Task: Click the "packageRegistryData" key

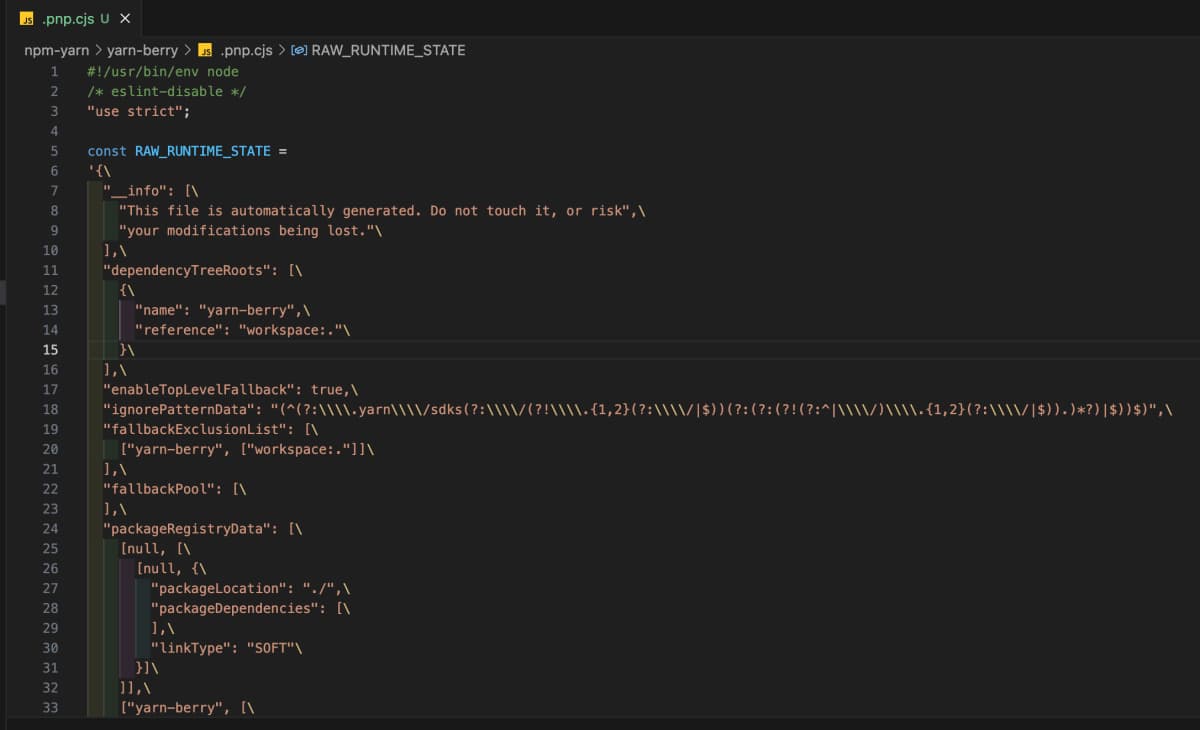Action: click(187, 528)
